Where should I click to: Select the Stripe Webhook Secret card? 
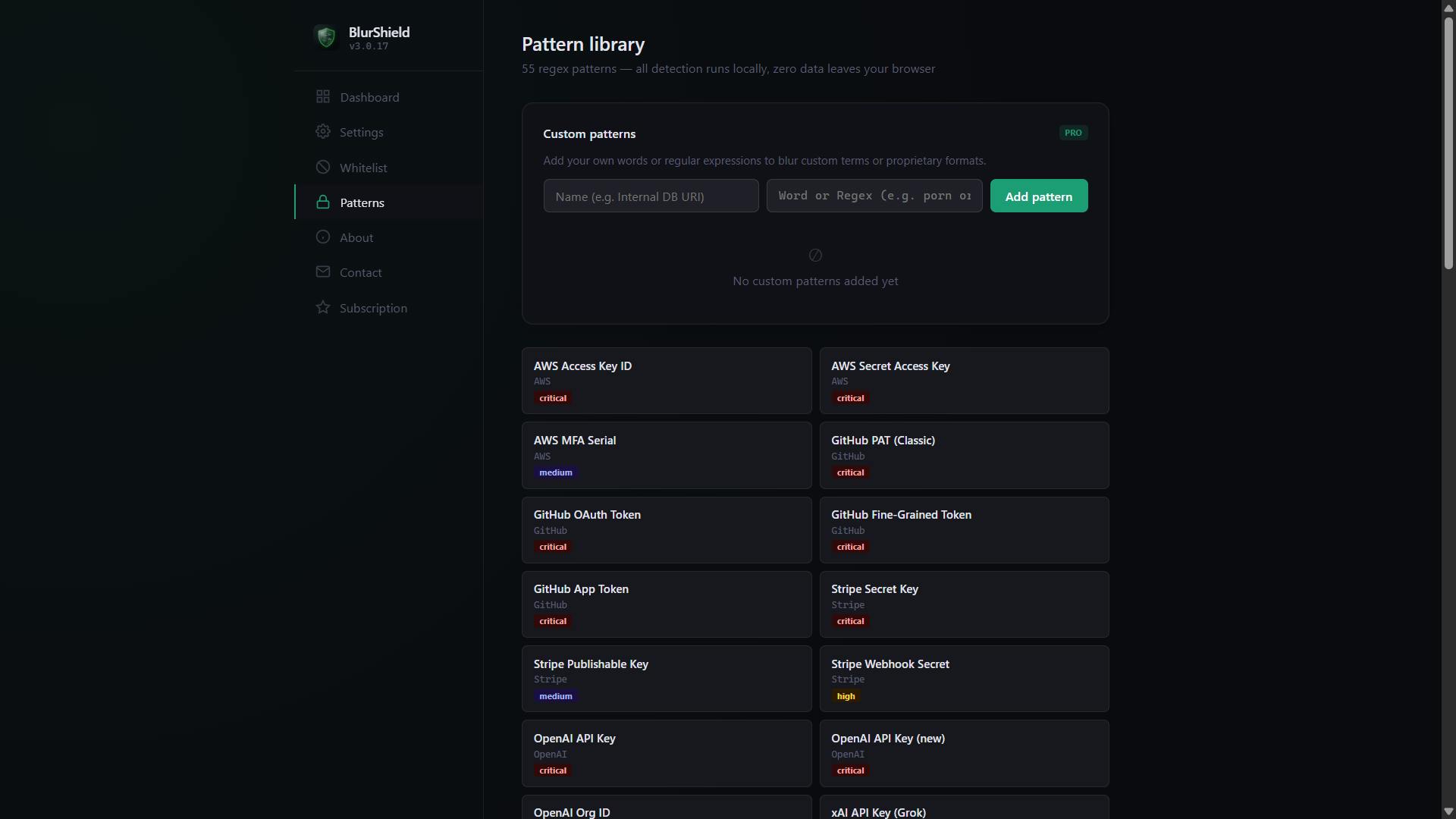(964, 679)
